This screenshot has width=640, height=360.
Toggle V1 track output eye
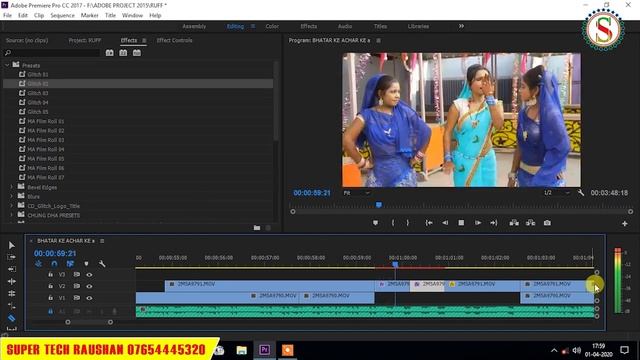point(89,298)
